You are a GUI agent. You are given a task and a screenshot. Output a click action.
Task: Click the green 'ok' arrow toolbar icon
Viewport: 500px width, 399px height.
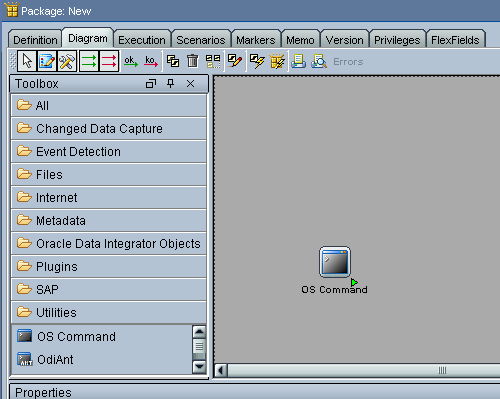[131, 61]
